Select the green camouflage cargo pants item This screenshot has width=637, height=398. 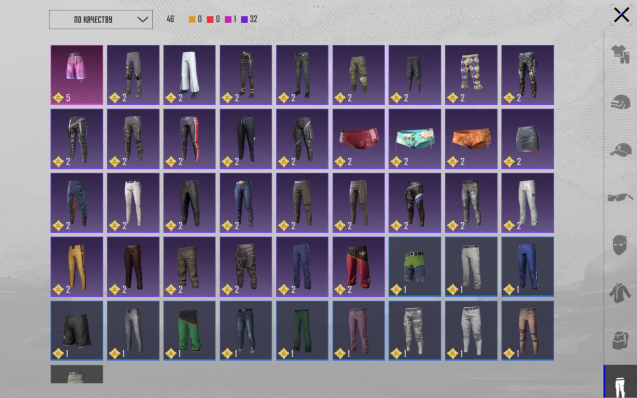(358, 75)
